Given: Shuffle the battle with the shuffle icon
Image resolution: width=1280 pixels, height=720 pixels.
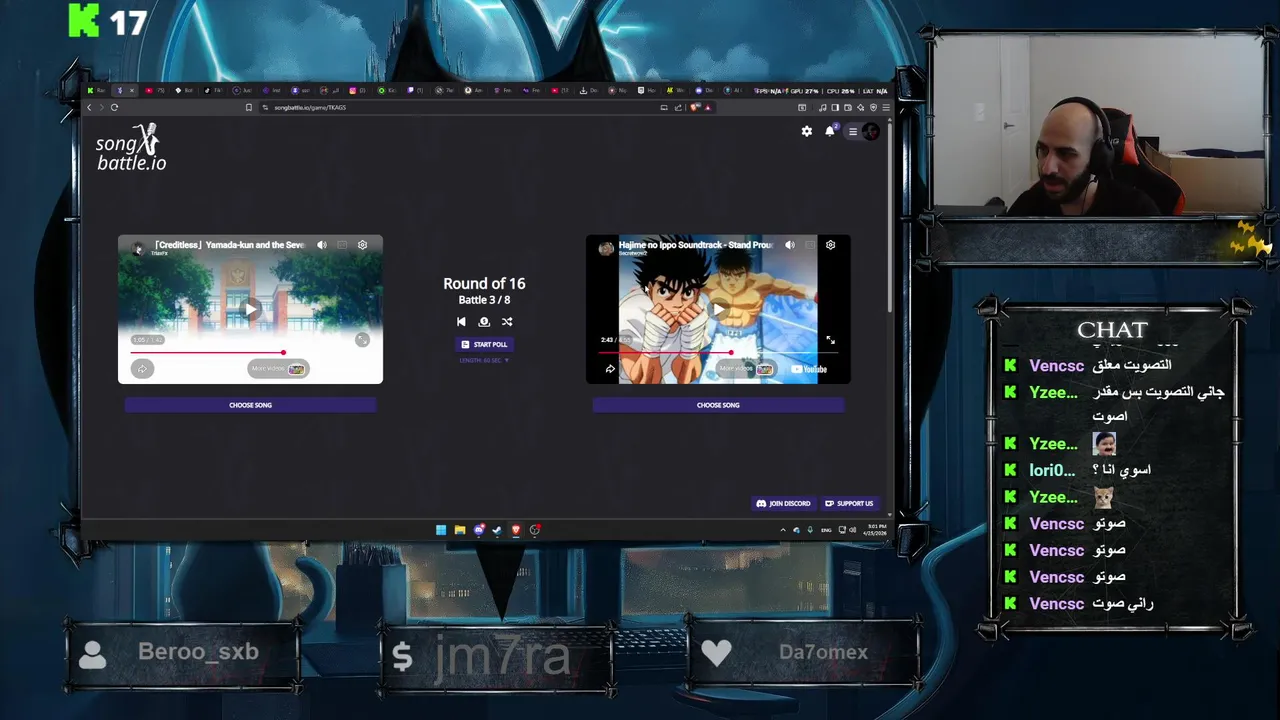Looking at the screenshot, I should pyautogui.click(x=507, y=322).
